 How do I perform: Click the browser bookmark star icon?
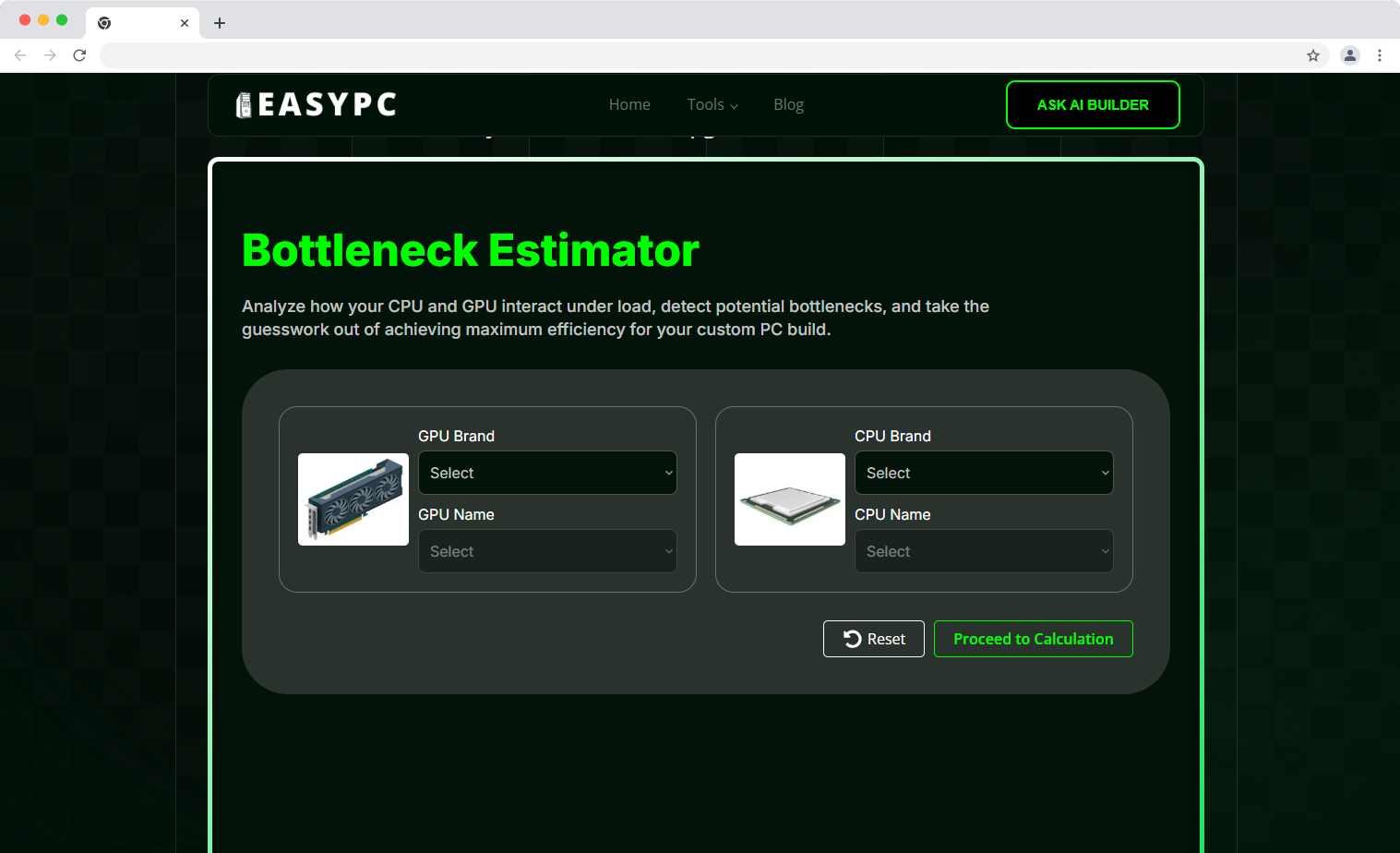tap(1312, 55)
